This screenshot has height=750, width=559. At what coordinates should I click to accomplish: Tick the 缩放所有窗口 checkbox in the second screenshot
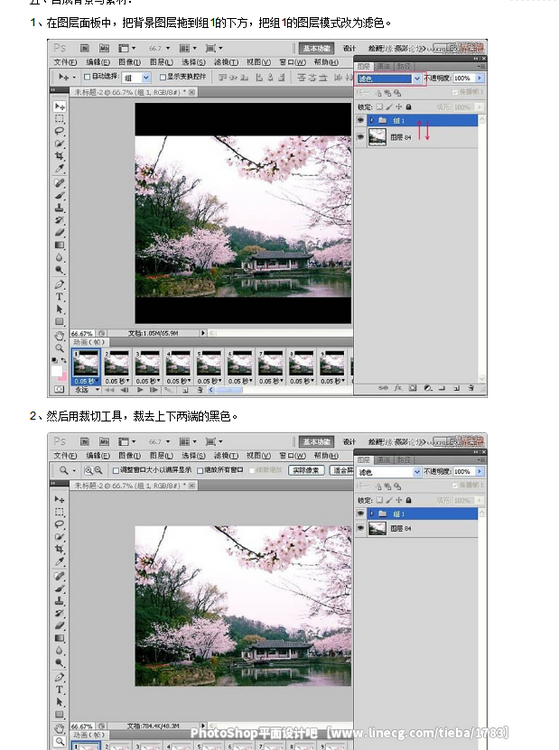coord(200,471)
